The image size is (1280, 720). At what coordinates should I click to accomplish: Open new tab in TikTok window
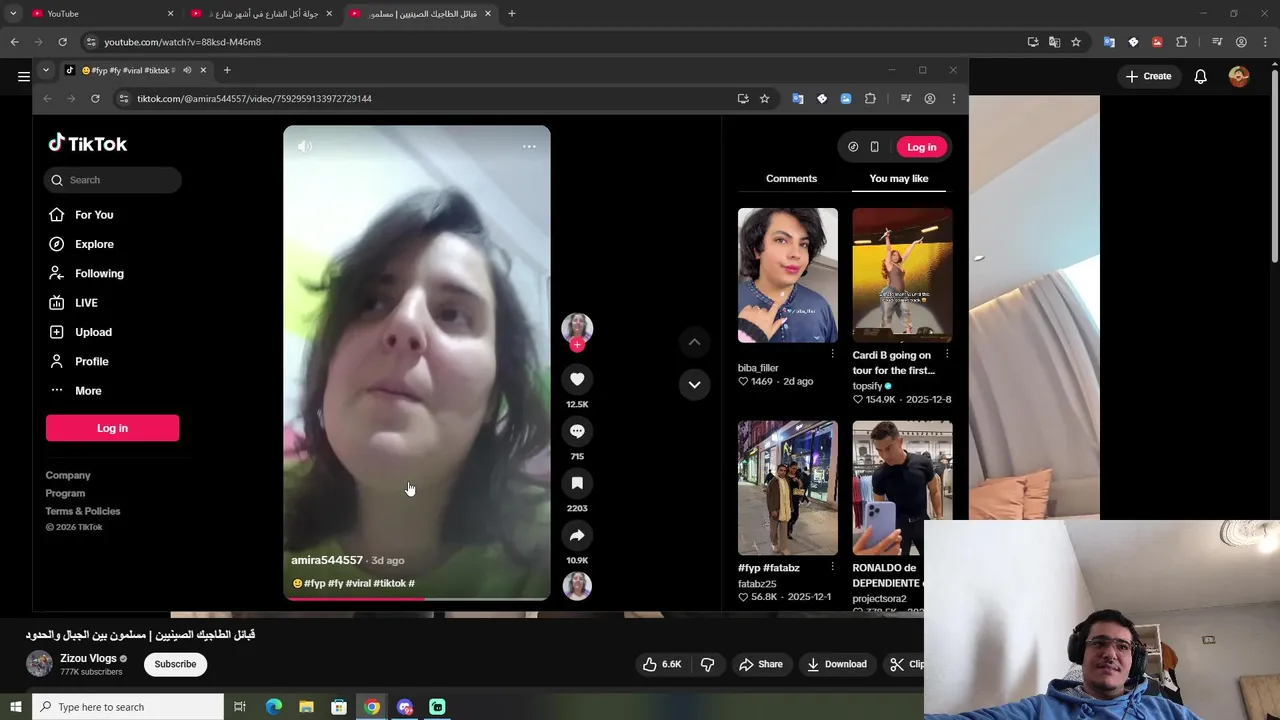(227, 70)
